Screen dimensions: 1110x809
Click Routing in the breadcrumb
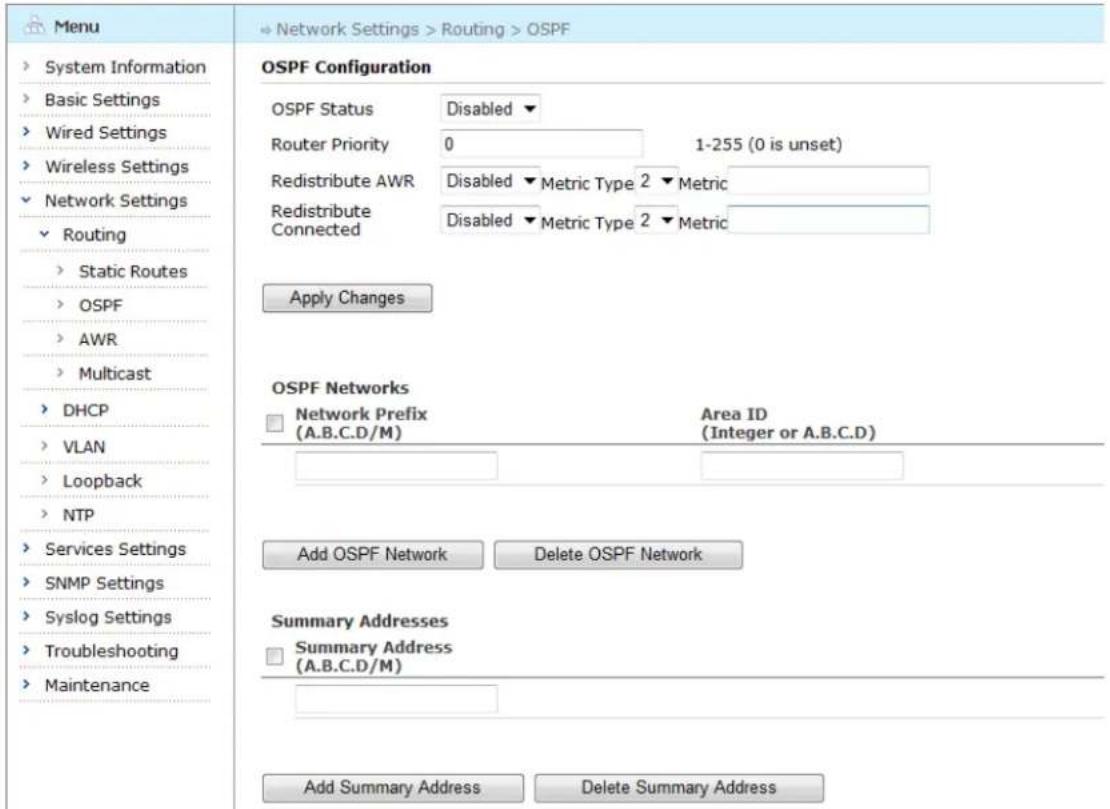pos(473,29)
